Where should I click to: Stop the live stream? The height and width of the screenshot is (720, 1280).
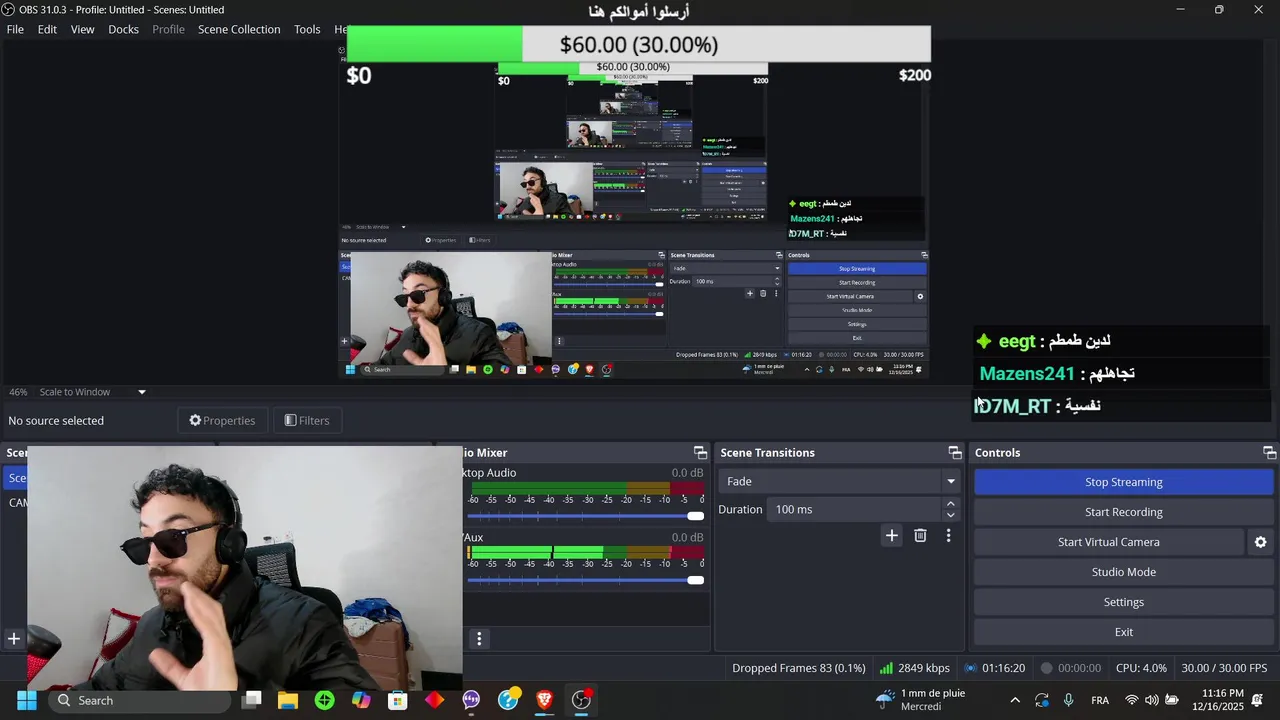tap(1123, 482)
